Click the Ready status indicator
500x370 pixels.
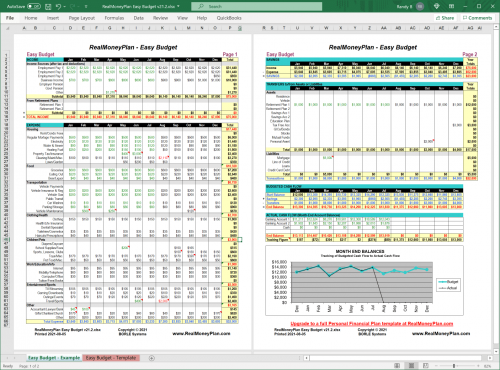[x=8, y=366]
